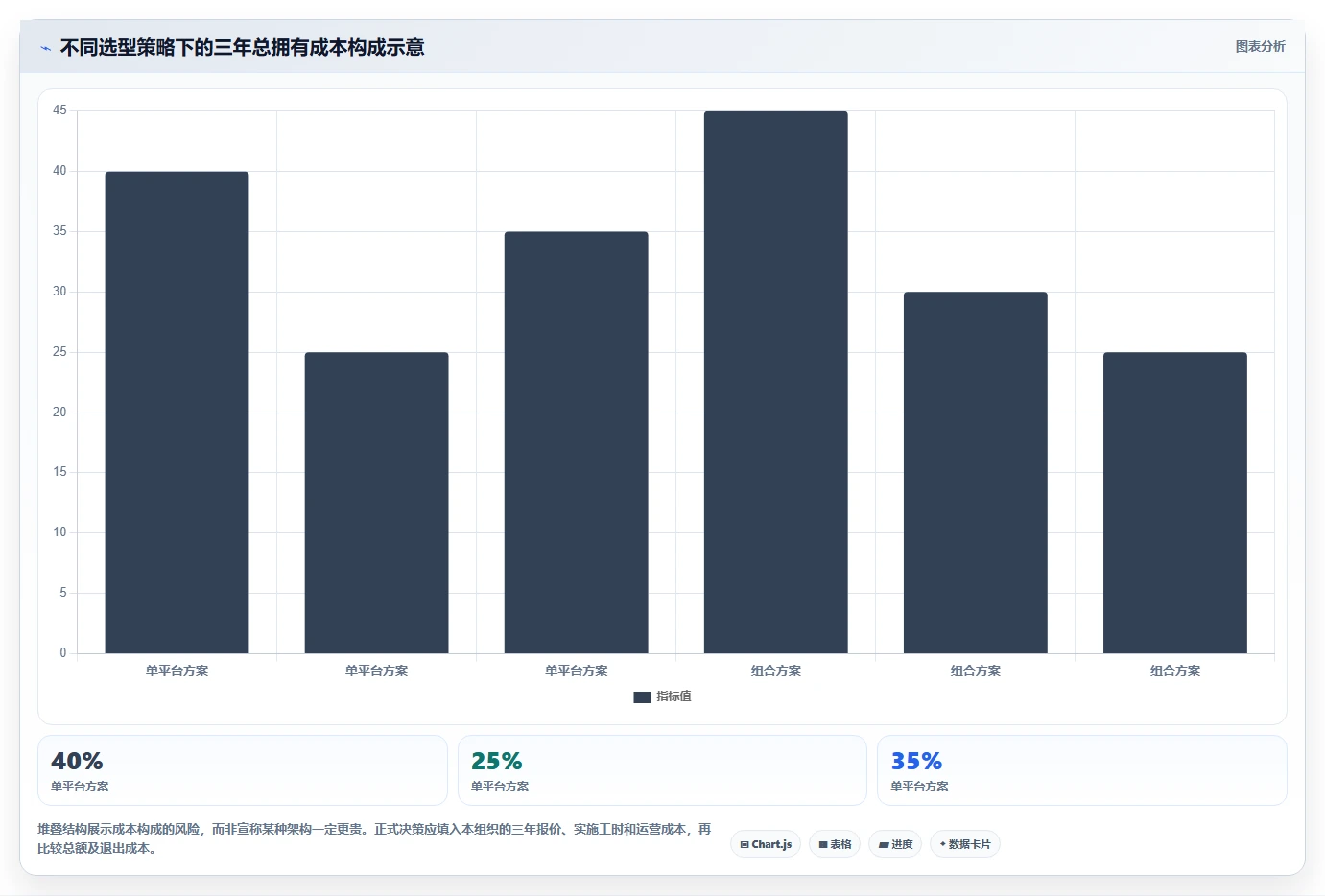Select the 组合方案 bar with value 45

(x=775, y=382)
